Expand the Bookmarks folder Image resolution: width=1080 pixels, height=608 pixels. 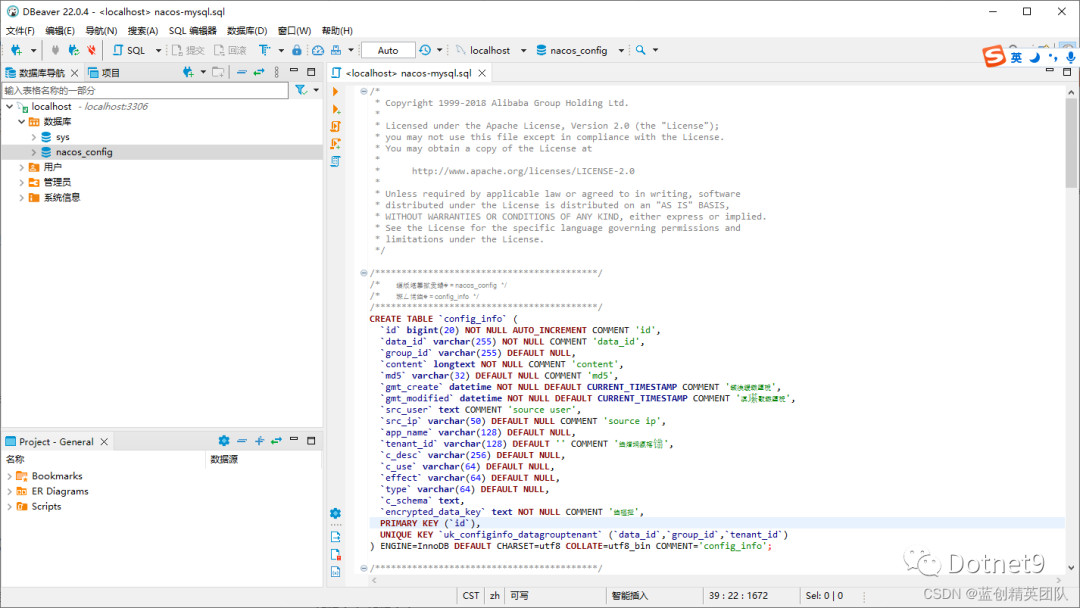click(10, 476)
